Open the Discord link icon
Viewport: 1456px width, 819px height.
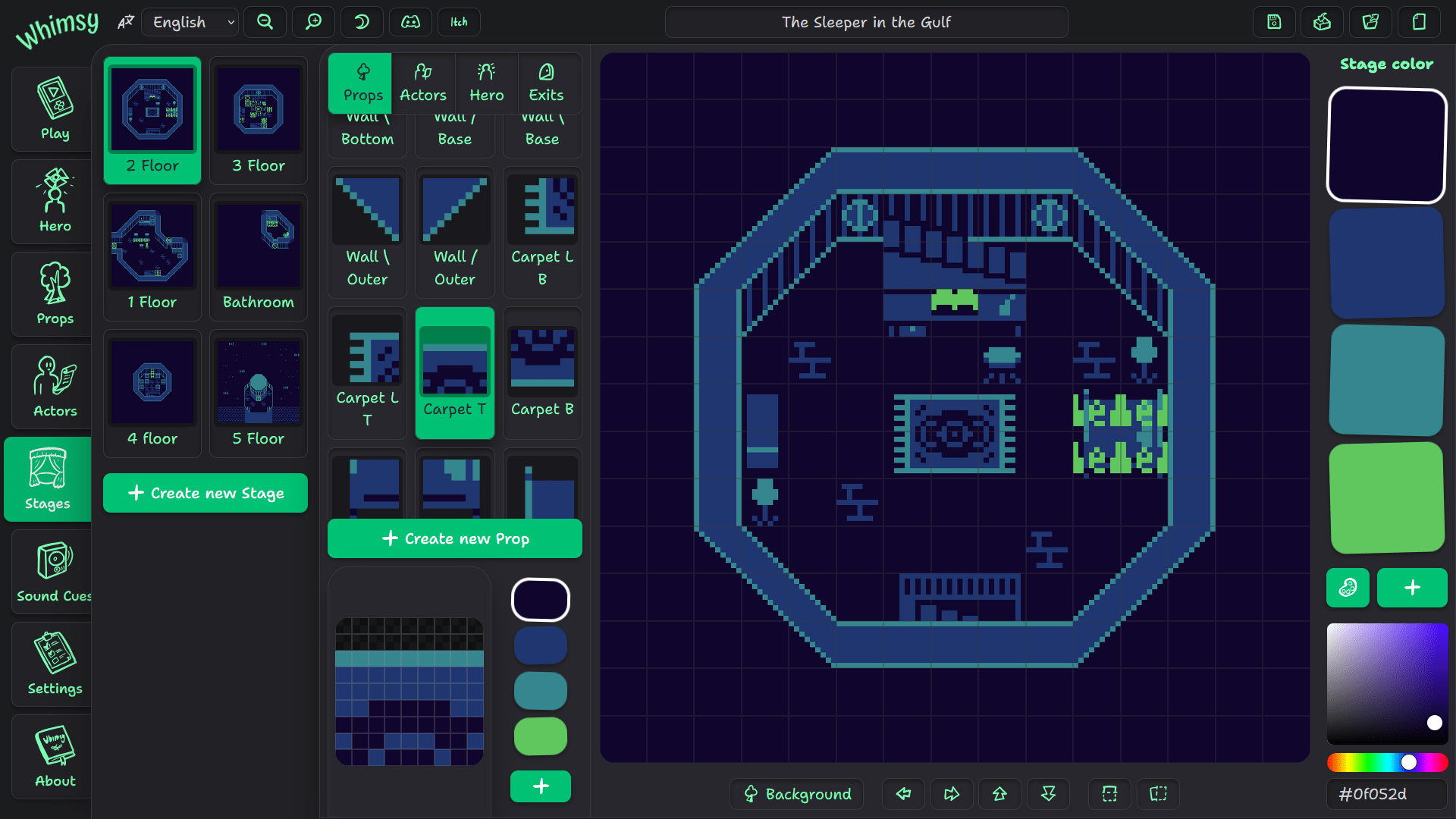[410, 22]
